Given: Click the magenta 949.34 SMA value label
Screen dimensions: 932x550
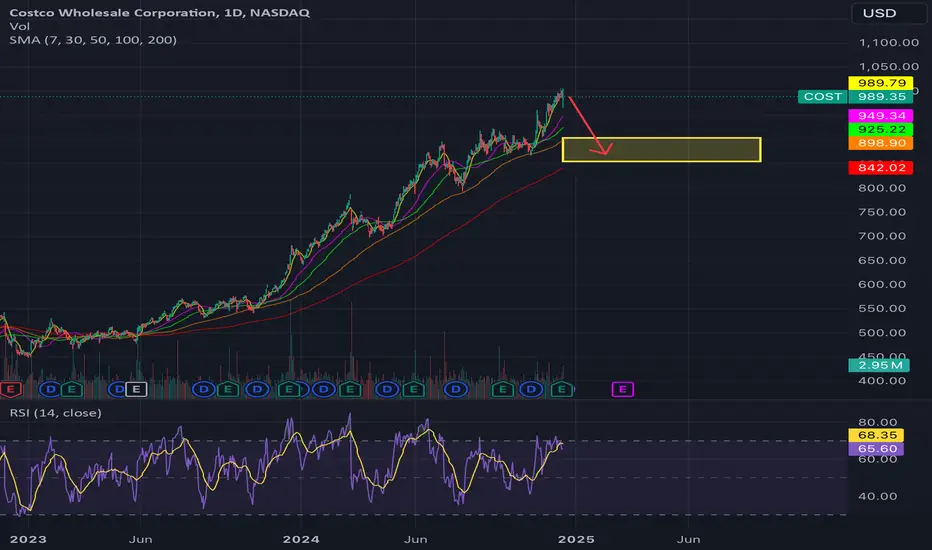Looking at the screenshot, I should (881, 115).
